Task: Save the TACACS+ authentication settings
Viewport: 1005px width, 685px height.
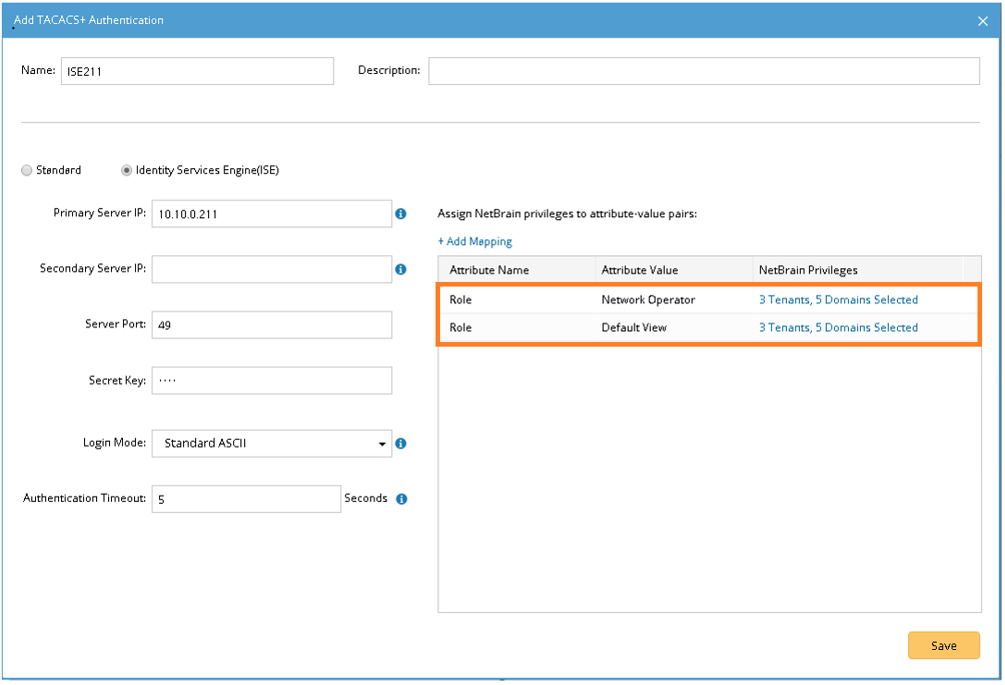Action: pos(943,646)
